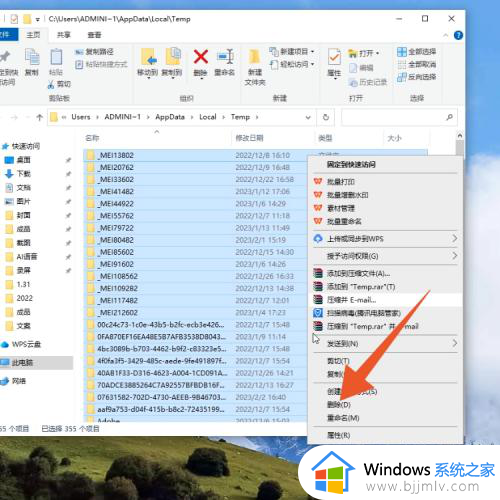Open the quick access toolbar customize arrow
500x500 pixels.
point(38,20)
